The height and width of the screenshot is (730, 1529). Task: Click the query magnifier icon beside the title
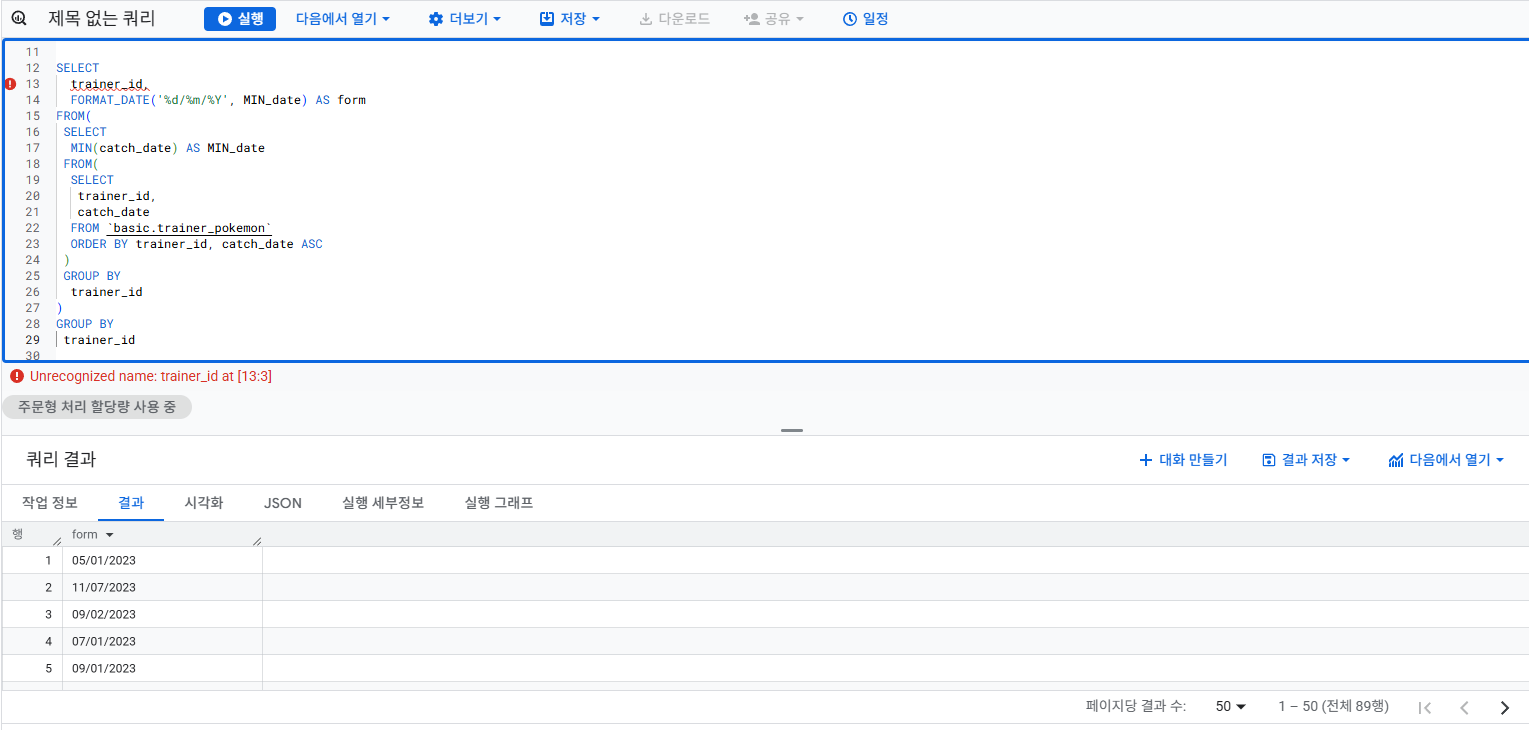pyautogui.click(x=17, y=19)
